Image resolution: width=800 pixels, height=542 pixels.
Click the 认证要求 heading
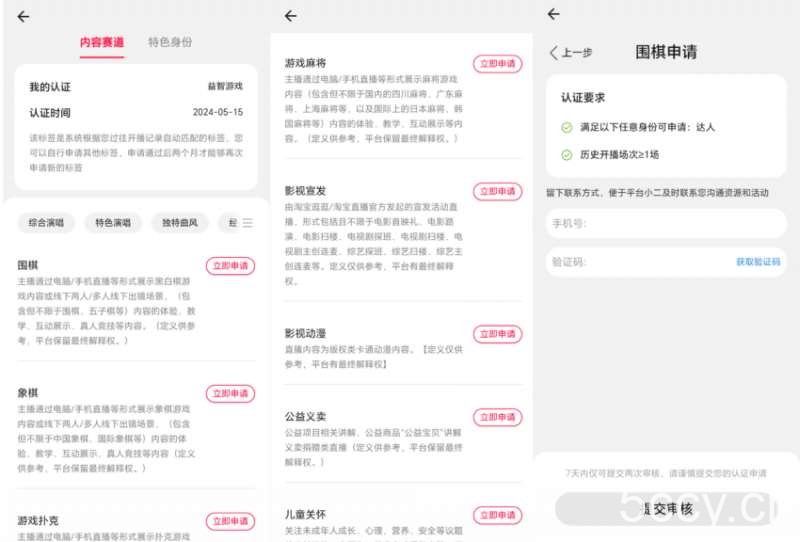(583, 97)
